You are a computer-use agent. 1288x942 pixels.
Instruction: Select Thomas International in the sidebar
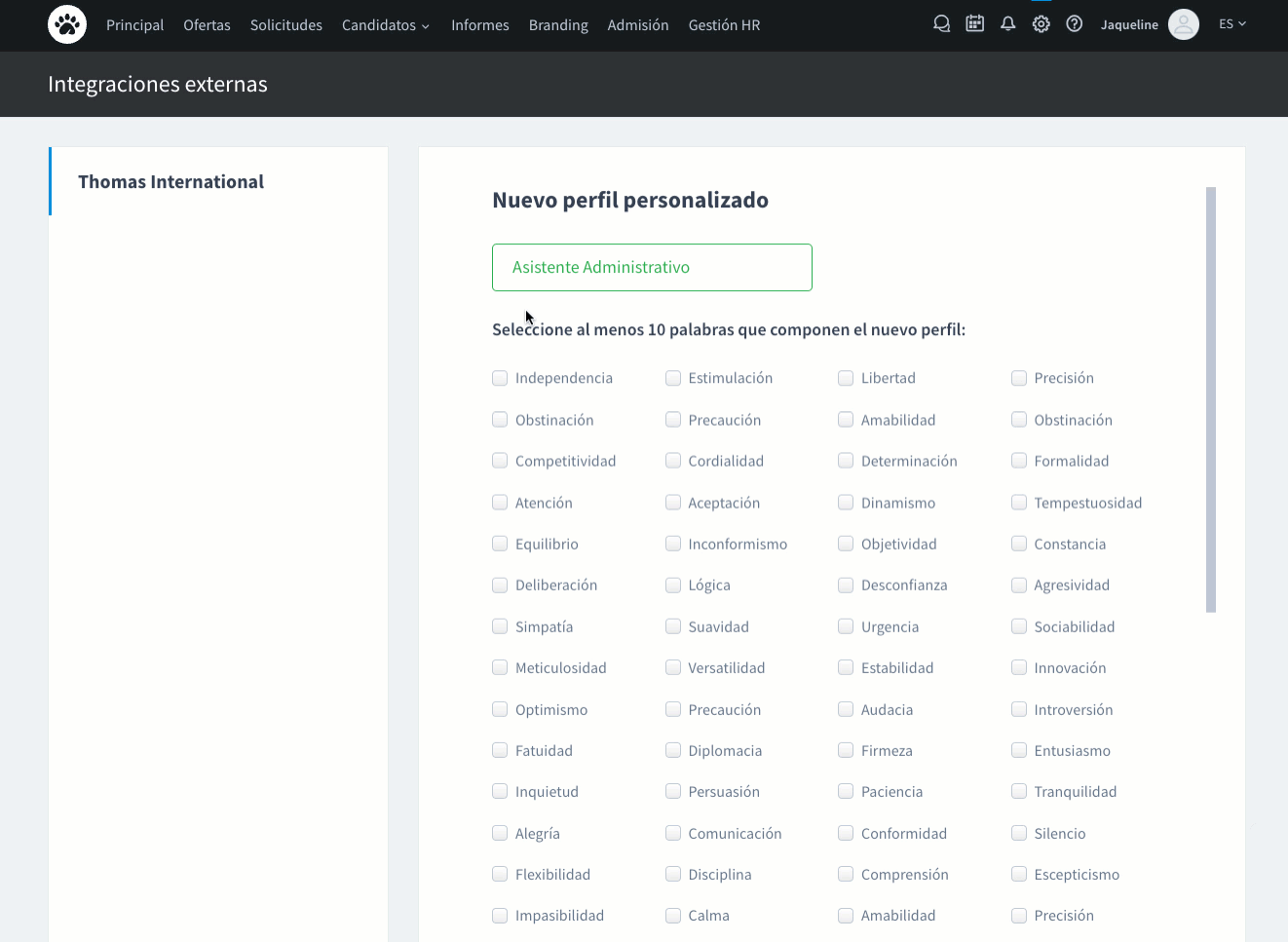click(170, 181)
